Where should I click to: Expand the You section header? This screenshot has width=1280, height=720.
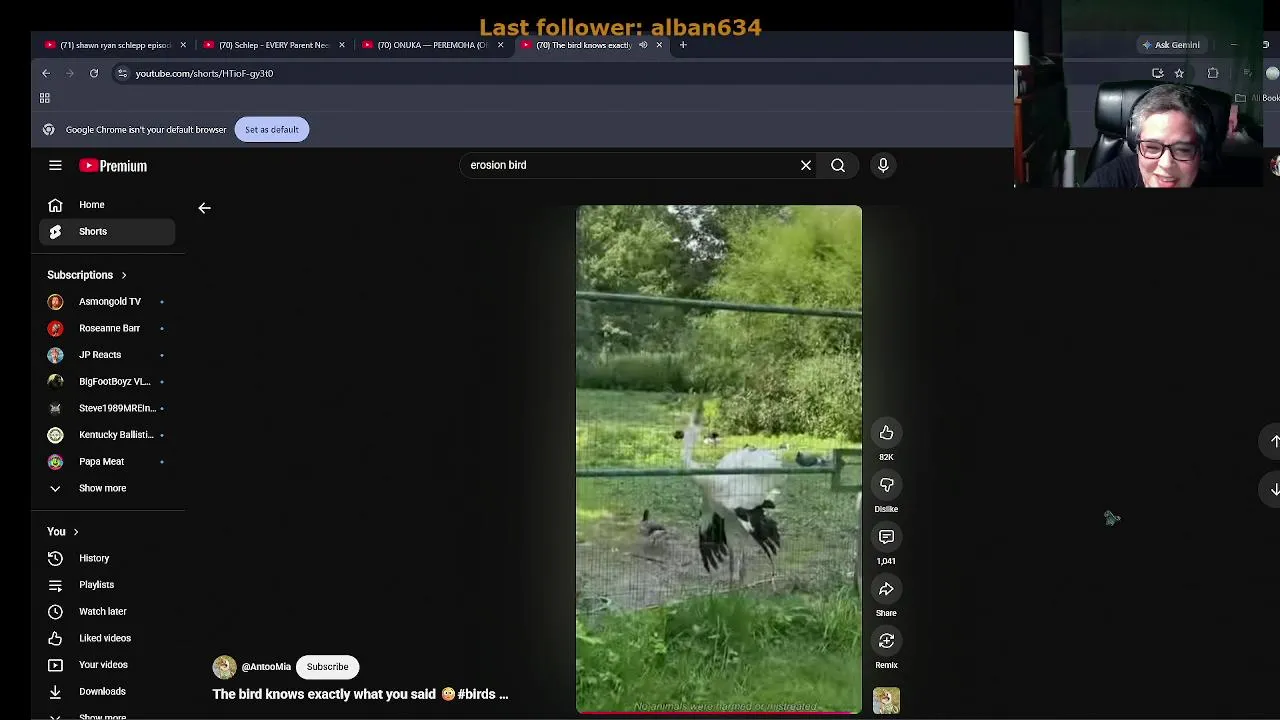pos(63,532)
